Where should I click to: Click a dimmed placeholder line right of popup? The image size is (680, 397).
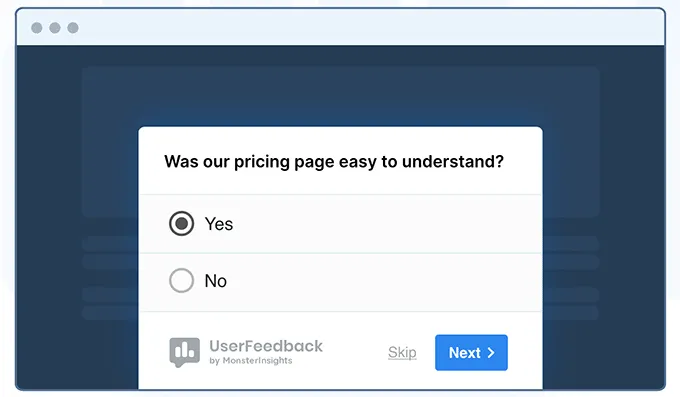coord(571,244)
